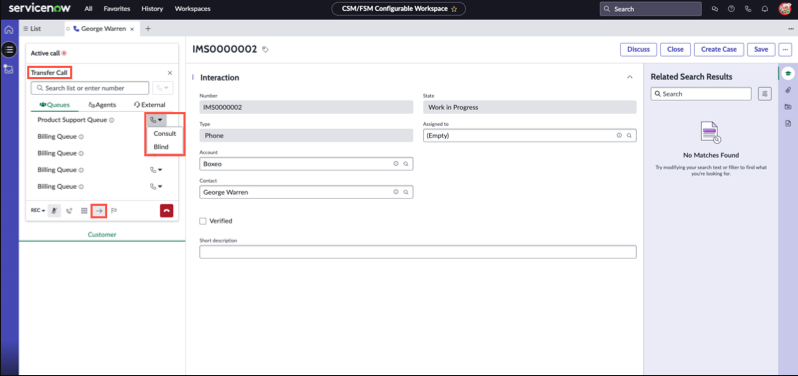Click the CSM/FSM Configurable Workspace title
This screenshot has width=798, height=376.
click(x=394, y=9)
